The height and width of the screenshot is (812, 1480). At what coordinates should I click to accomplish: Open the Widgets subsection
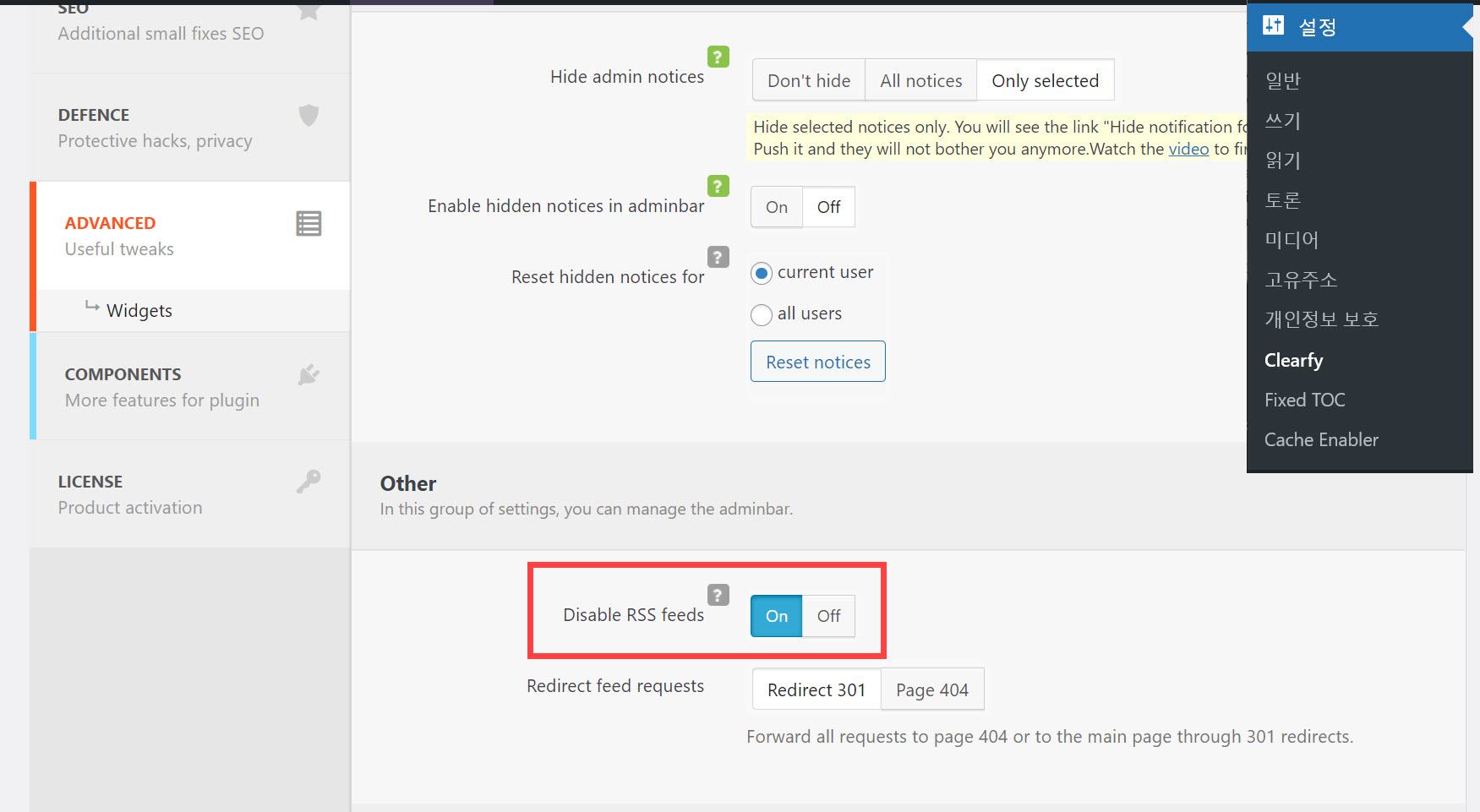[x=139, y=310]
